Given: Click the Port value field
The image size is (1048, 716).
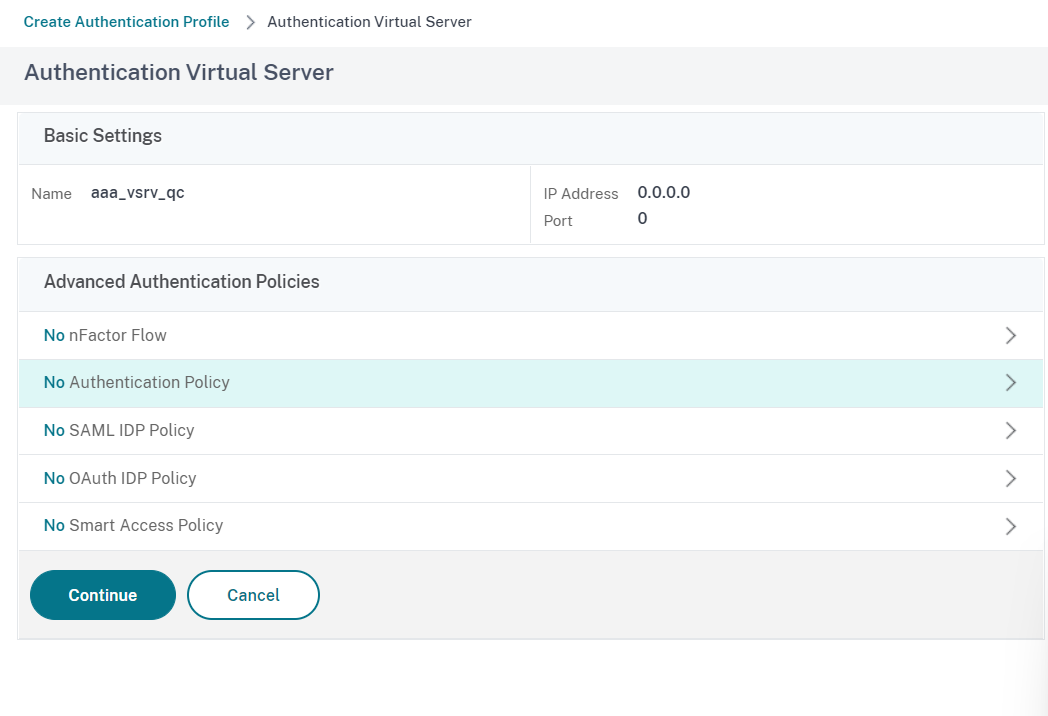Looking at the screenshot, I should pyautogui.click(x=641, y=218).
